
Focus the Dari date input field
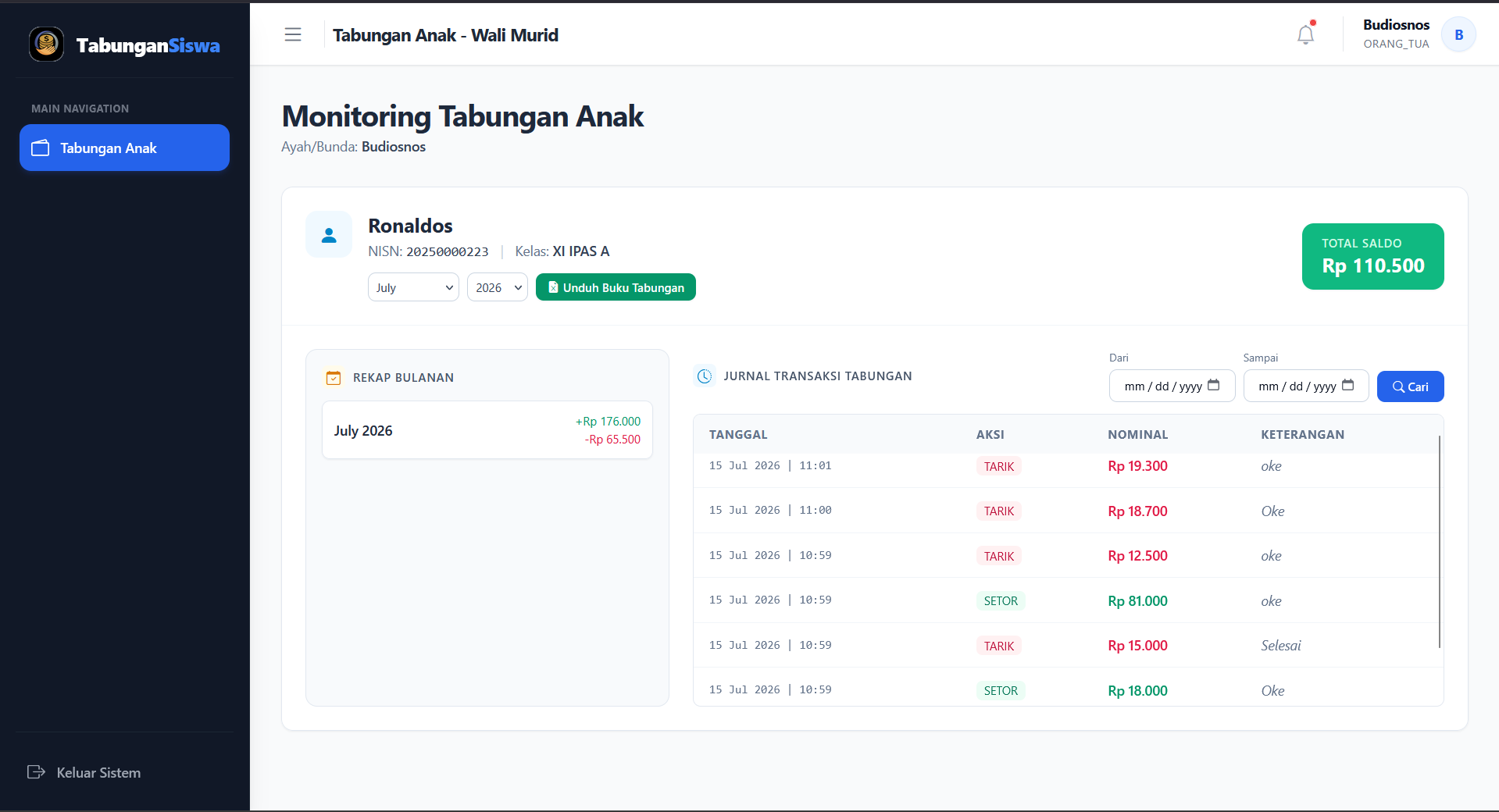tap(1172, 386)
